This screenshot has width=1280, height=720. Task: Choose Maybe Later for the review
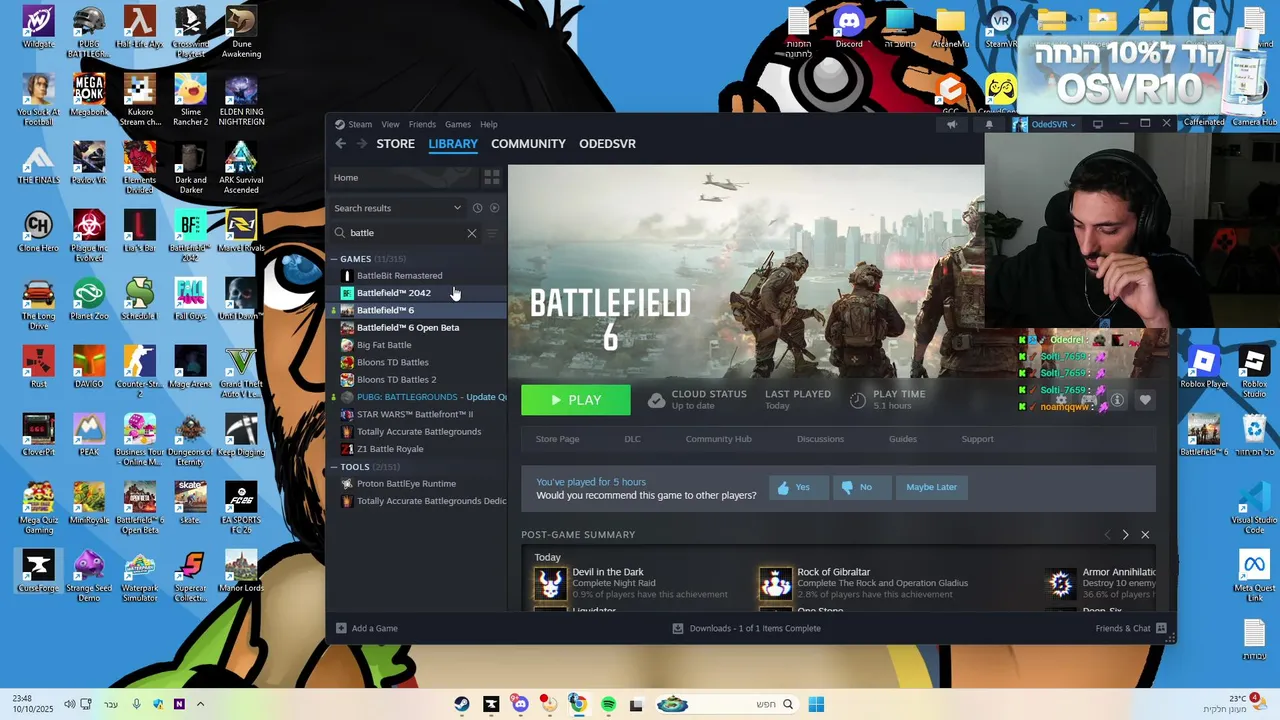931,487
